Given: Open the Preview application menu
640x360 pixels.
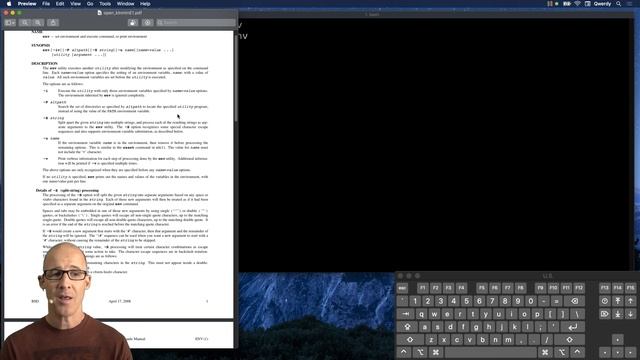Looking at the screenshot, I should (27, 4).
